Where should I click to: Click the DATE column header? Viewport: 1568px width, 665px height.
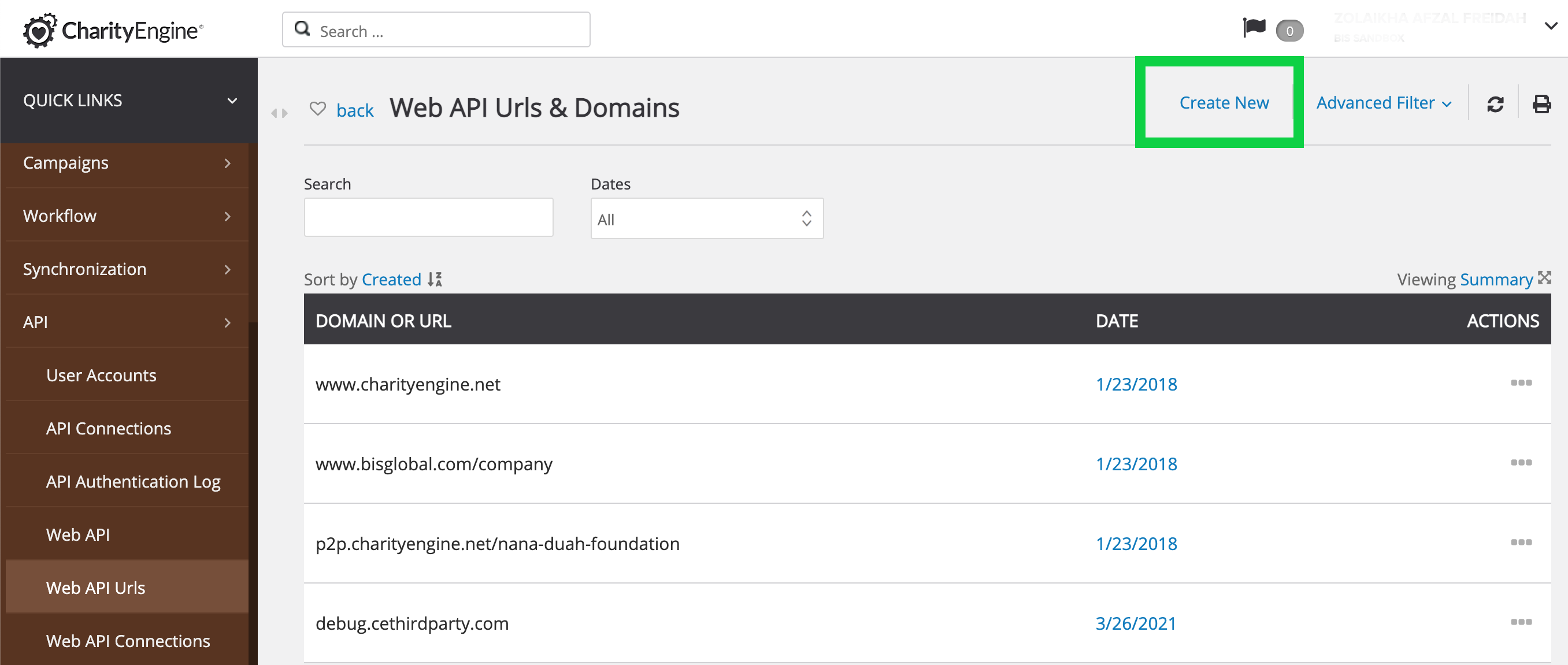(x=1117, y=321)
